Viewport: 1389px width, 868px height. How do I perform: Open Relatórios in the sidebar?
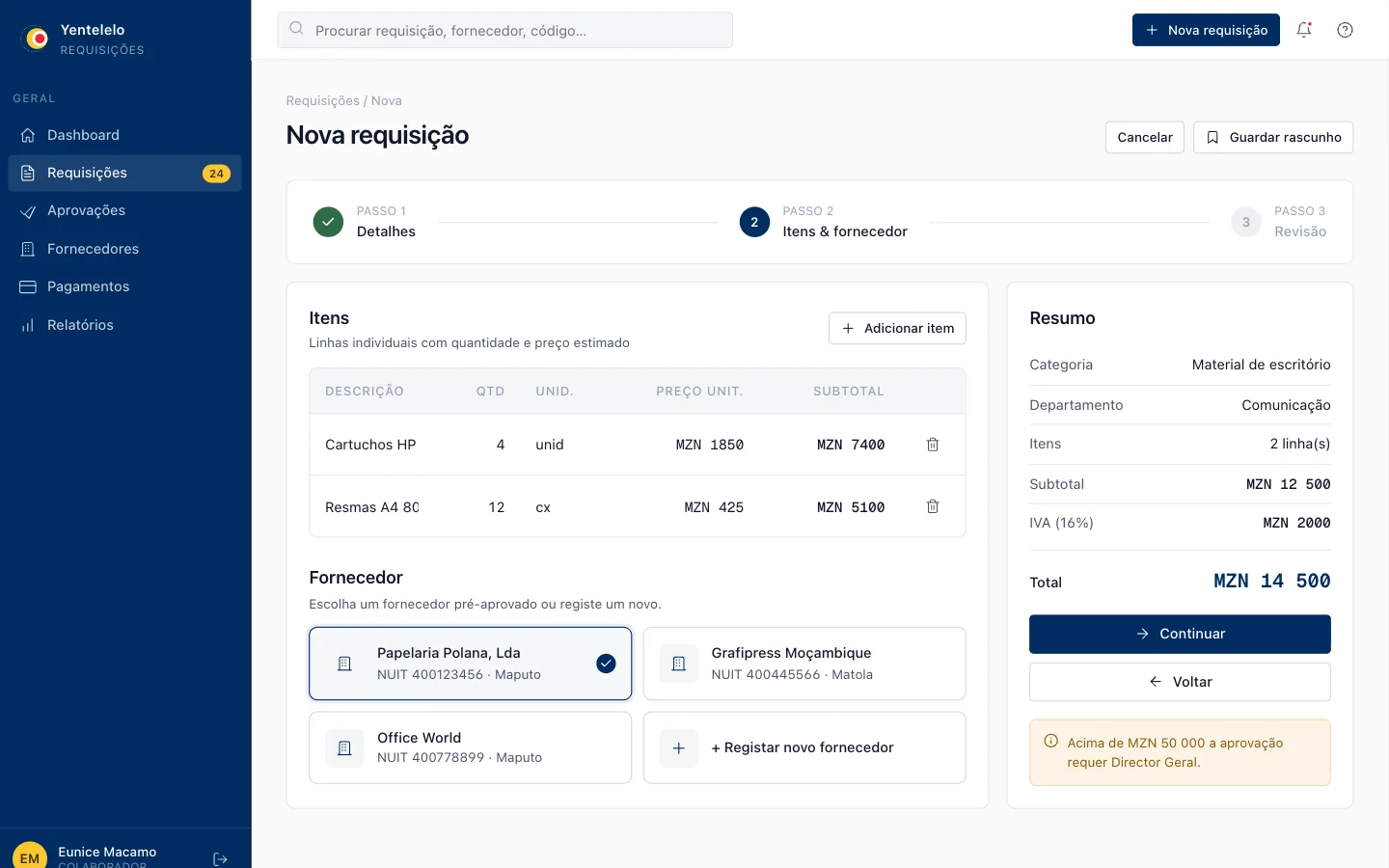coord(124,325)
